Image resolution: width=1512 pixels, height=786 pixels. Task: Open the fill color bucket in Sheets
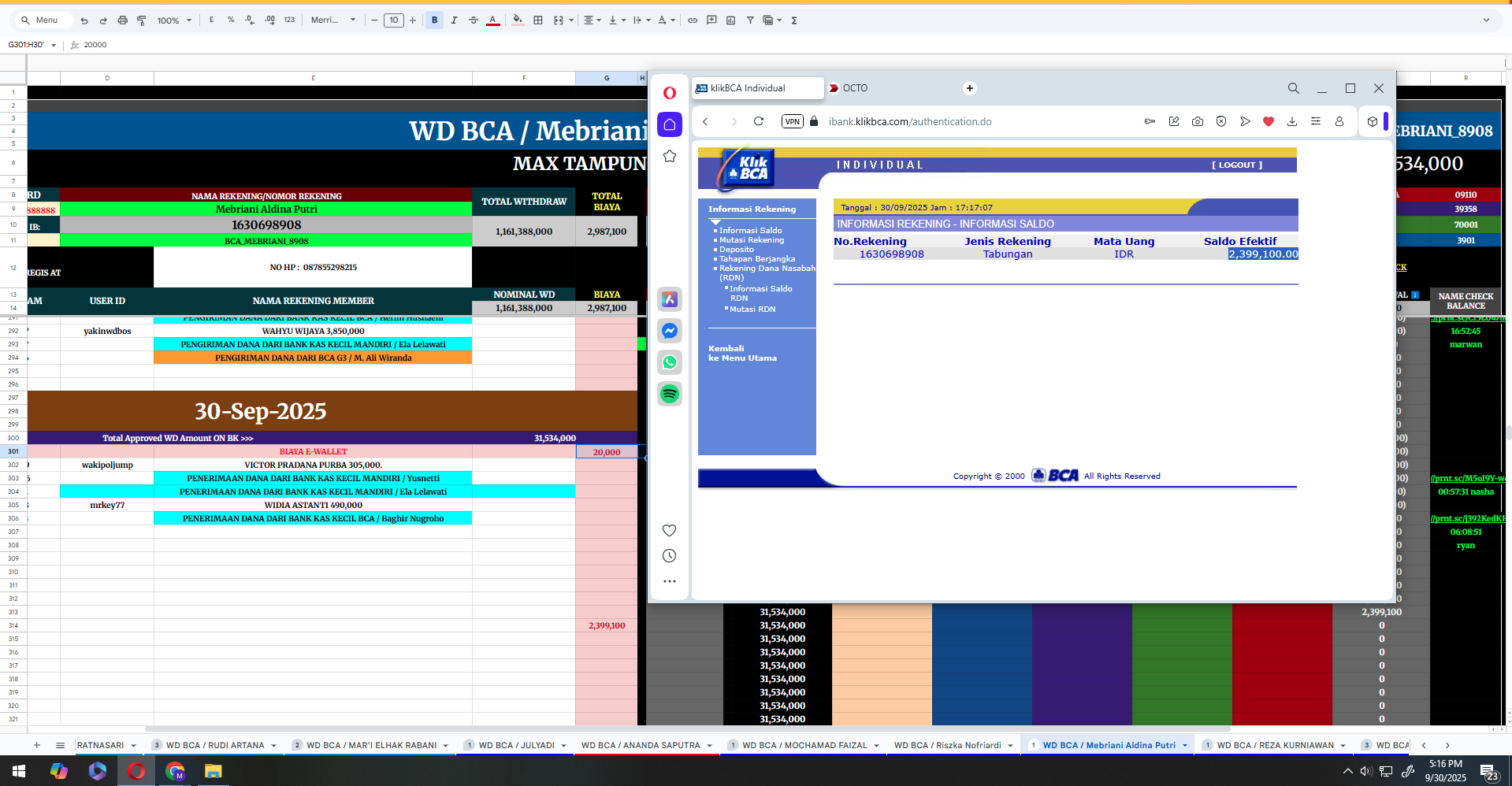518,20
